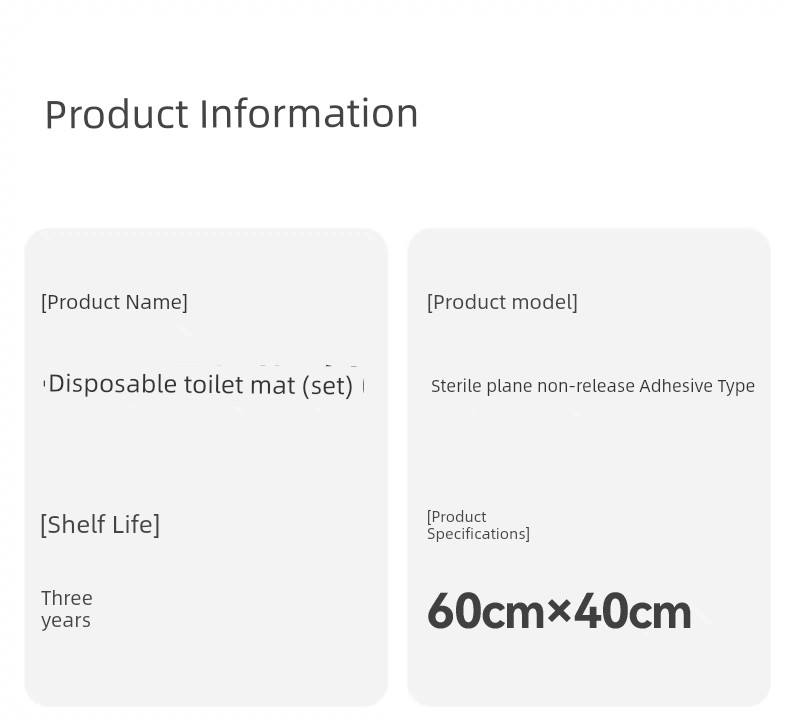Viewport: 790px width, 717px height.
Task: Click the word Information in the heading
Action: tap(309, 114)
